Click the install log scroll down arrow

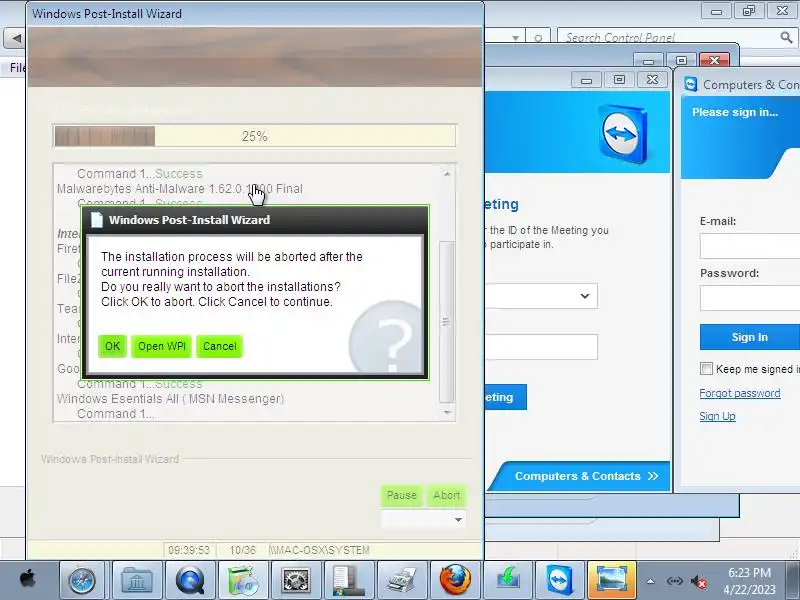tap(447, 412)
